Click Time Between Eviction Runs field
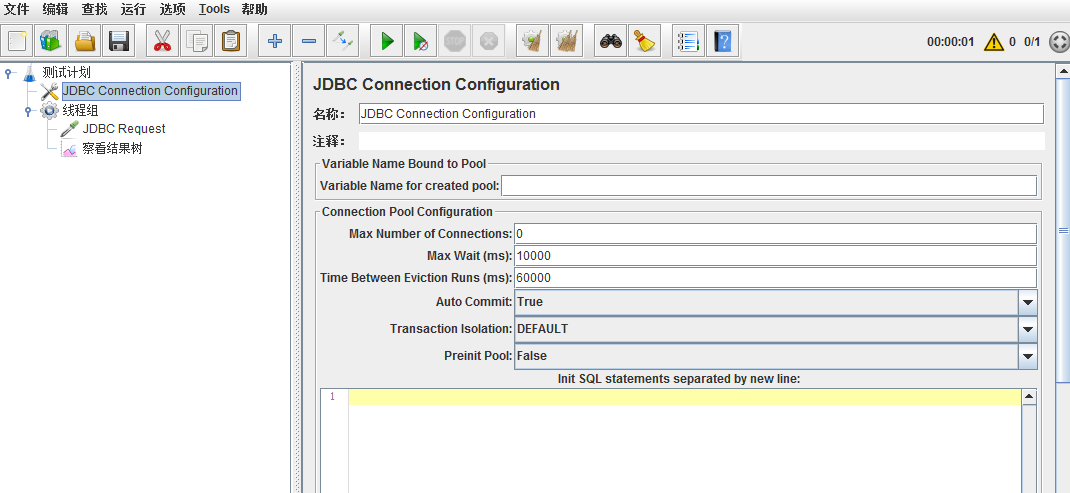Image resolution: width=1070 pixels, height=493 pixels. 775,278
